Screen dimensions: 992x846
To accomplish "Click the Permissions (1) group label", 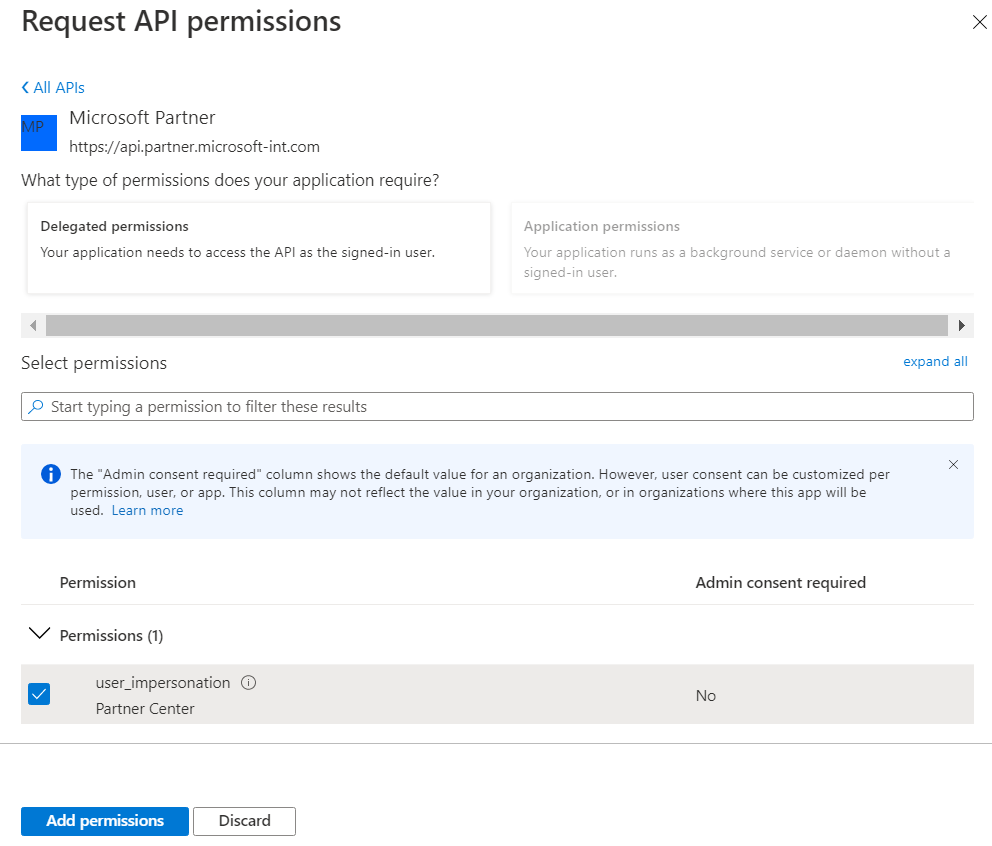I will (x=111, y=635).
